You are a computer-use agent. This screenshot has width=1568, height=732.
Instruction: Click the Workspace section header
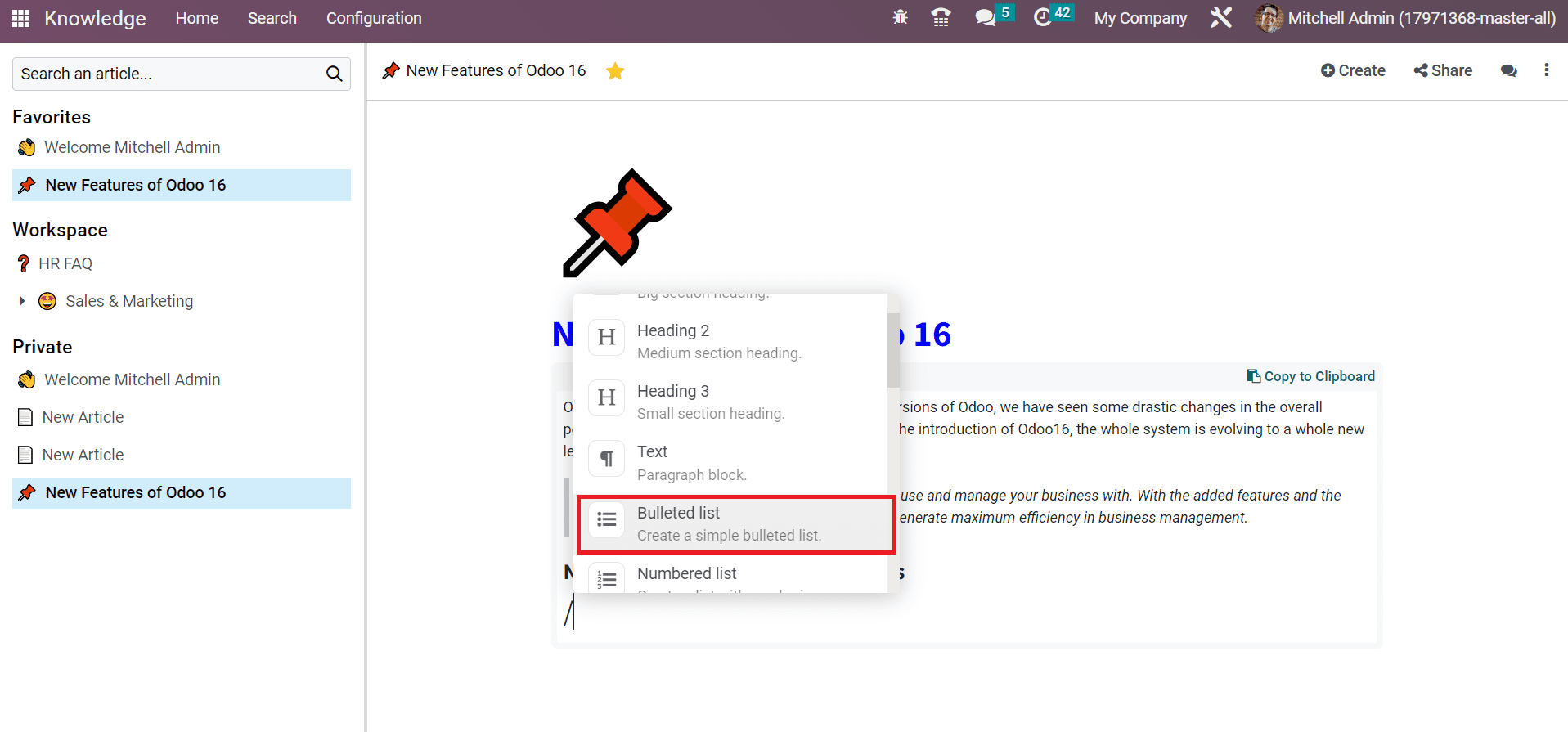(x=60, y=230)
